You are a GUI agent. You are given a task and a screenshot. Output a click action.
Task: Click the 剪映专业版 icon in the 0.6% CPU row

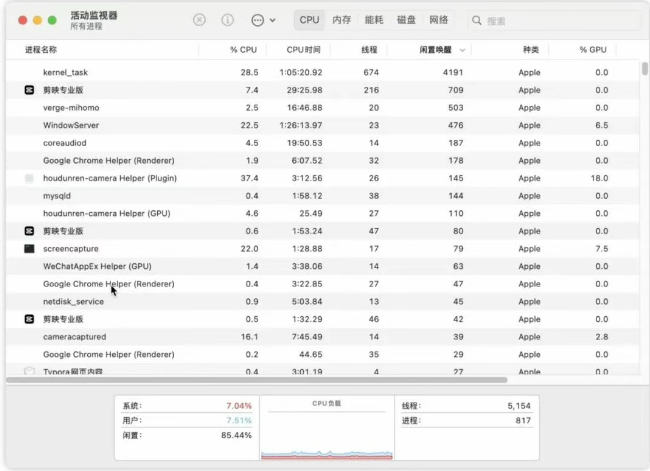(x=29, y=231)
